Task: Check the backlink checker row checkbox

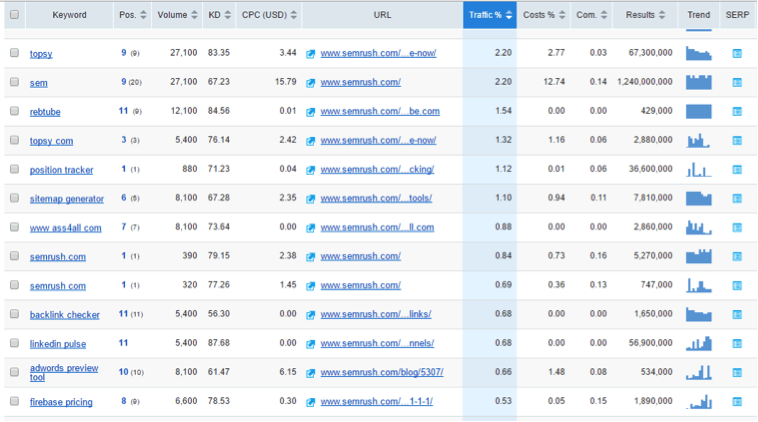Action: [x=15, y=314]
